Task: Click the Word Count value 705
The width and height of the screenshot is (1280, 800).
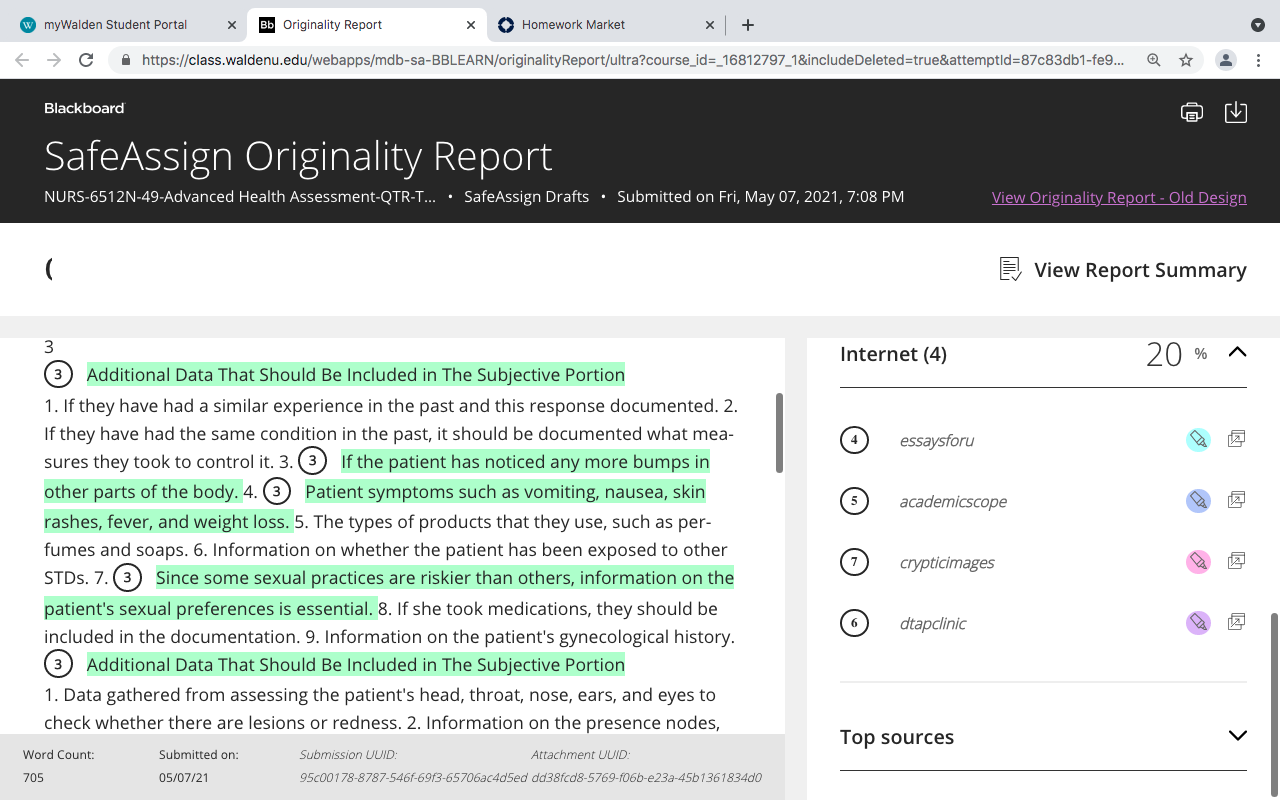Action: (x=33, y=777)
